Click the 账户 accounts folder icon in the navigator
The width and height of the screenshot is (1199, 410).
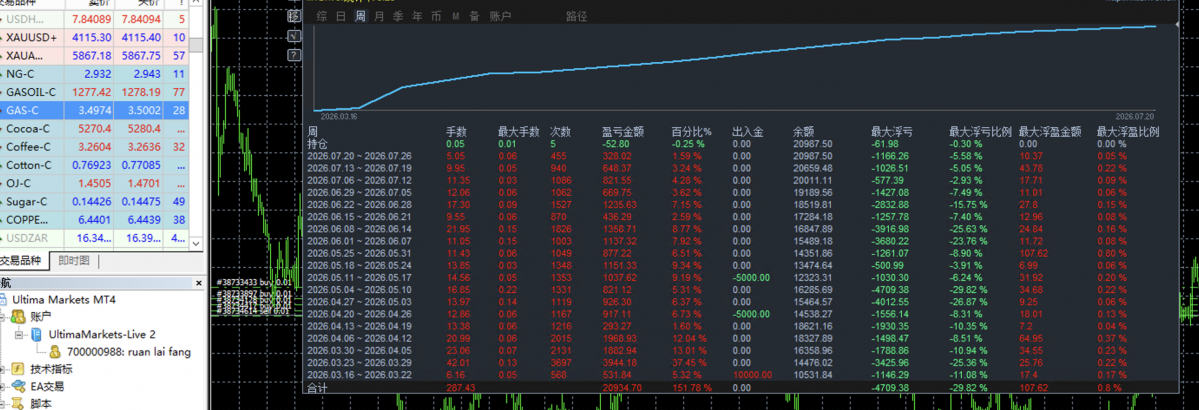[x=20, y=317]
